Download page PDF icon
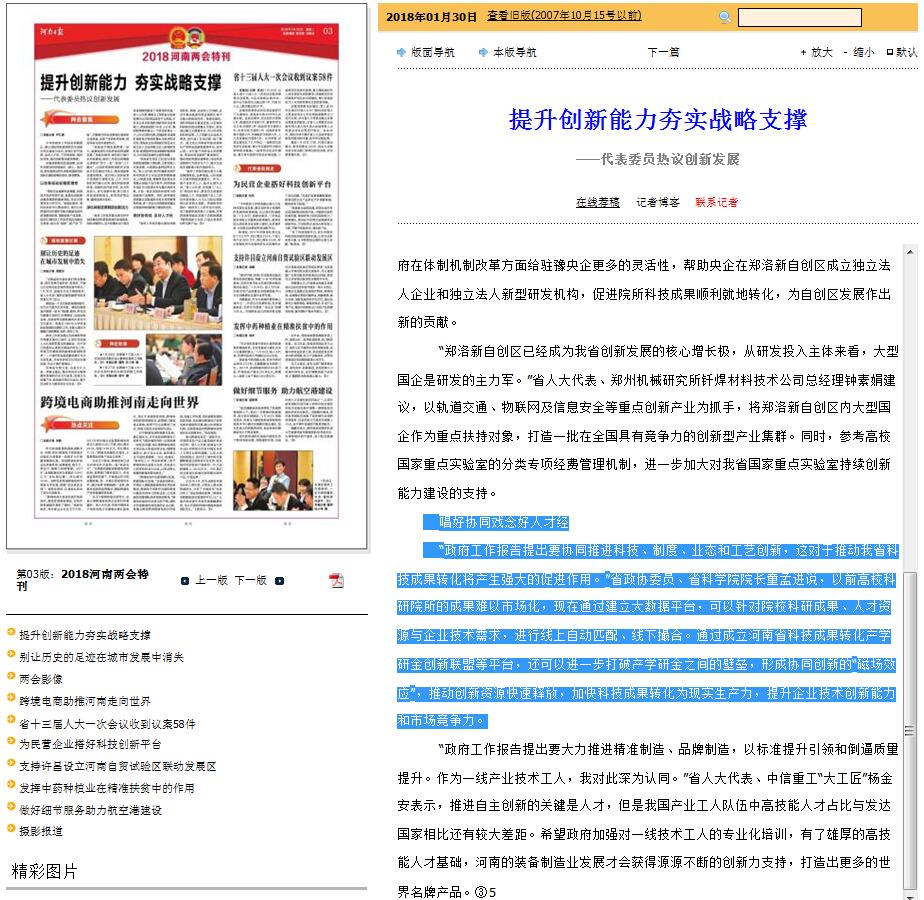924x900 pixels. click(336, 581)
